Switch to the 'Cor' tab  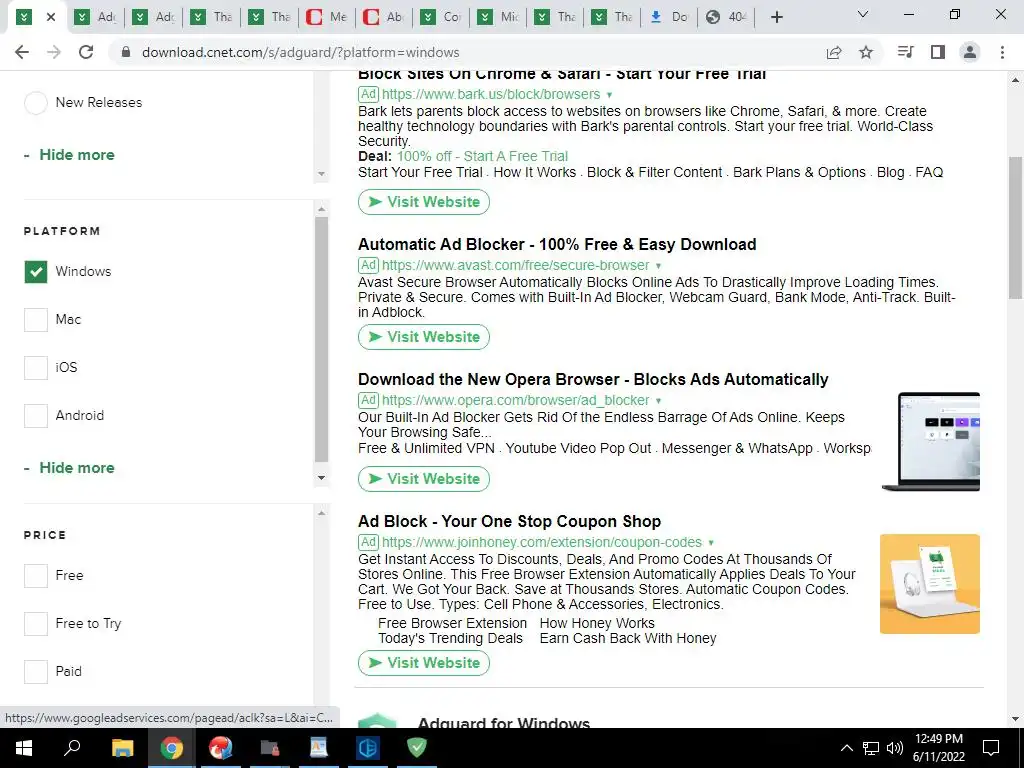click(x=442, y=17)
